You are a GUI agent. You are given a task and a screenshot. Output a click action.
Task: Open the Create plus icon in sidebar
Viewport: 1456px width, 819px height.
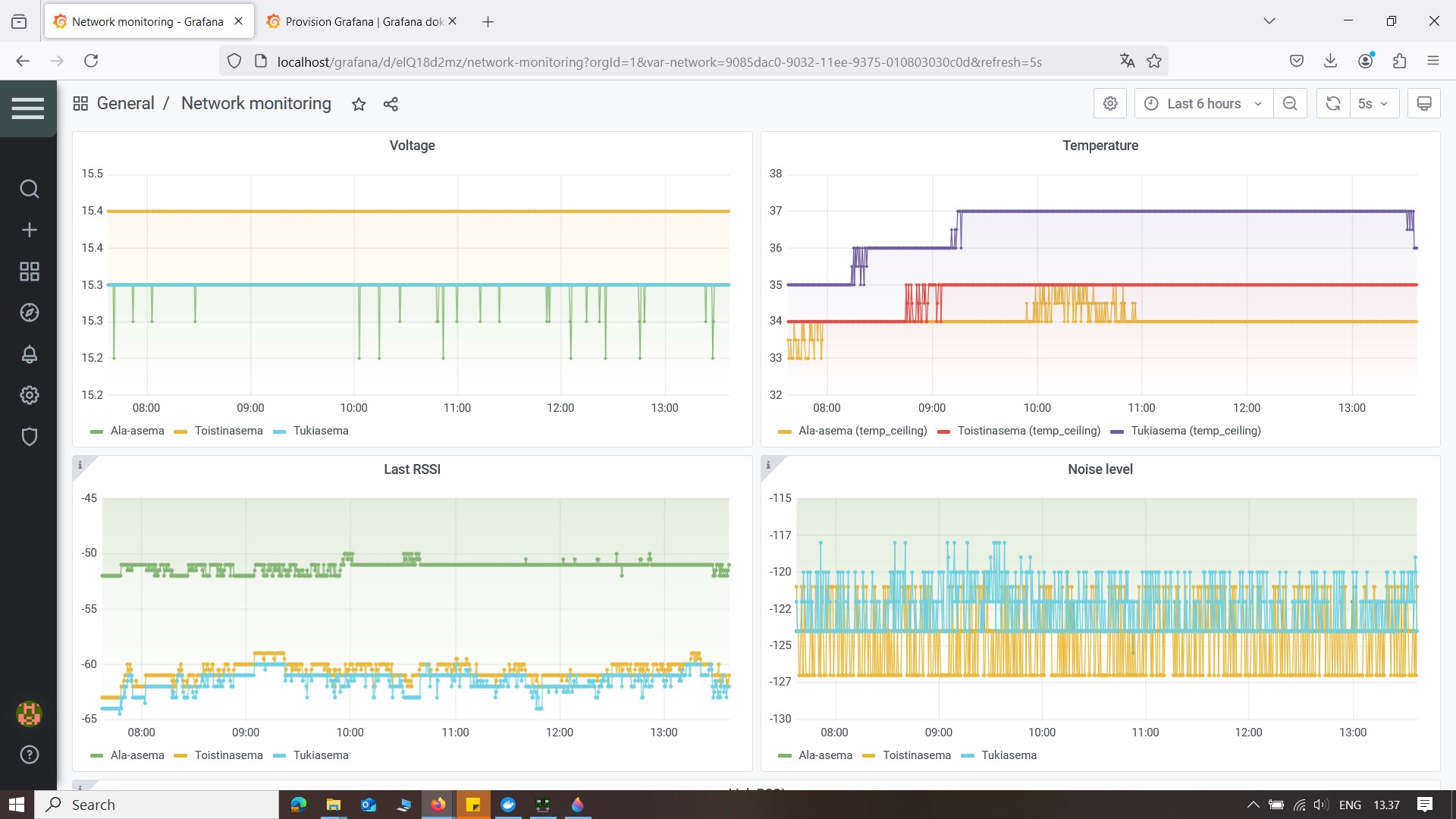(x=29, y=230)
